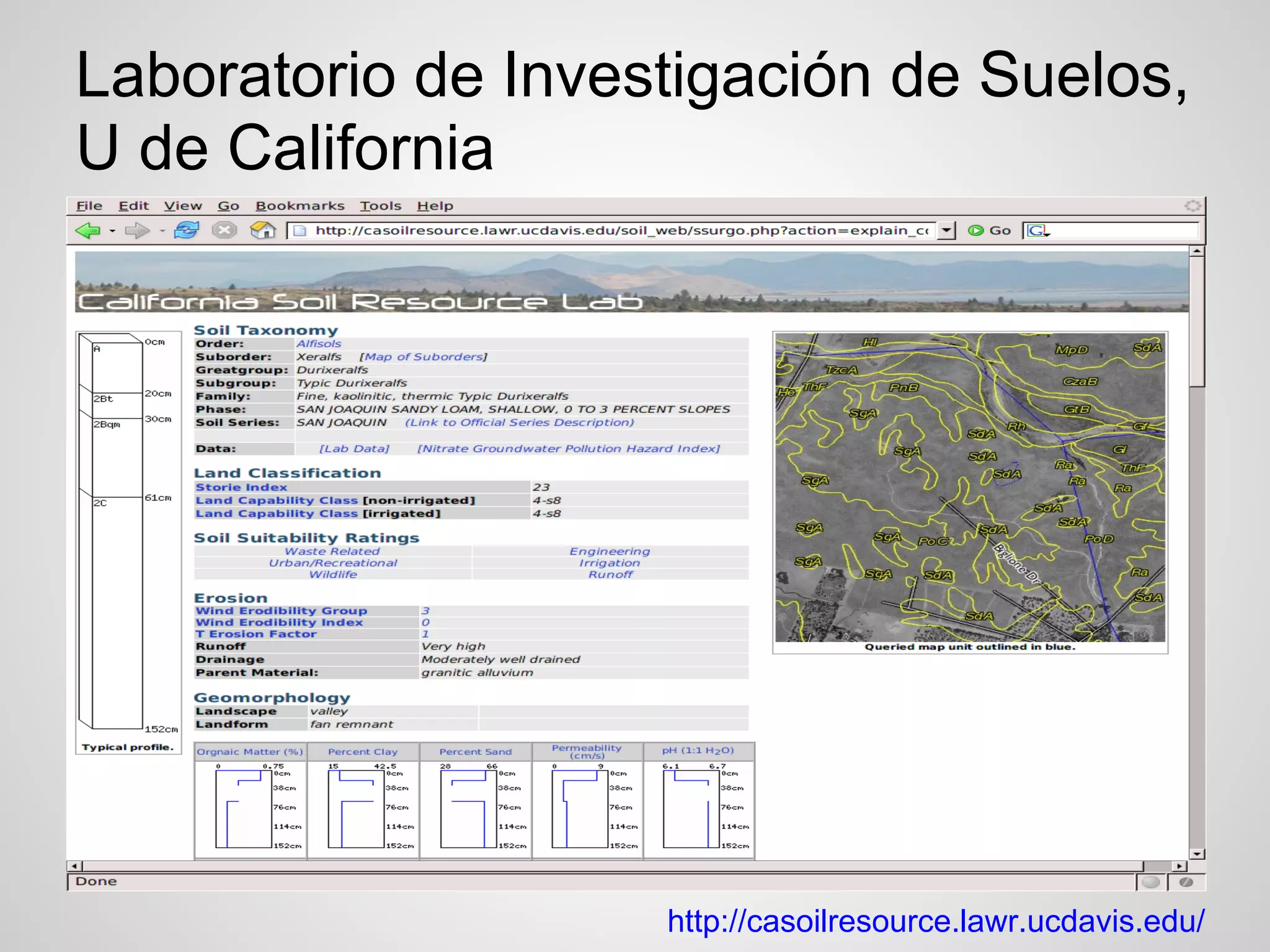
Task: Click the fan remnant landform value
Action: [352, 725]
